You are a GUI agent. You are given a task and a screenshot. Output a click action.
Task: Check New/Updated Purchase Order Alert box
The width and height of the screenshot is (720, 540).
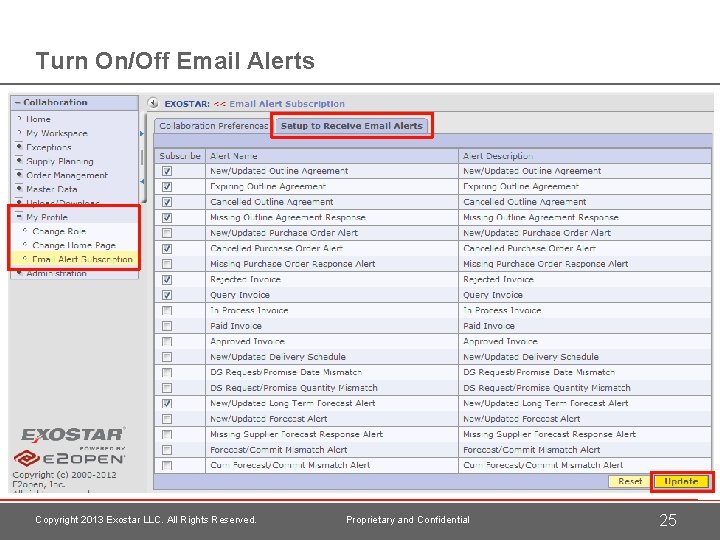pos(167,233)
